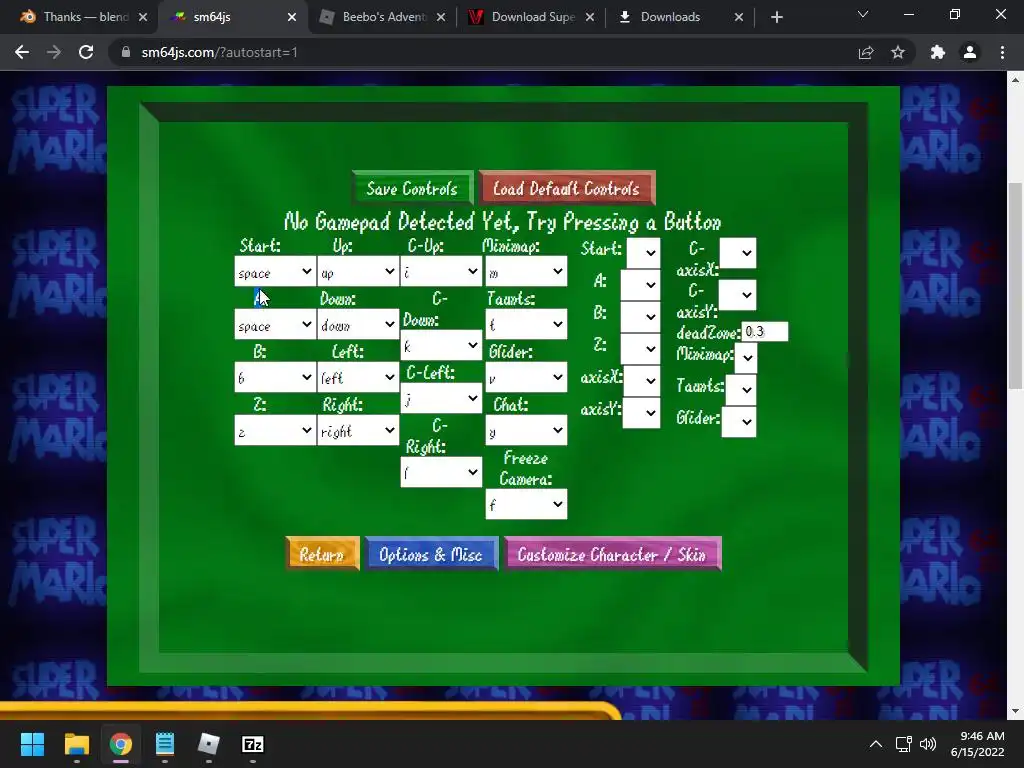View site information via the lock icon
The image size is (1024, 768).
tap(126, 52)
